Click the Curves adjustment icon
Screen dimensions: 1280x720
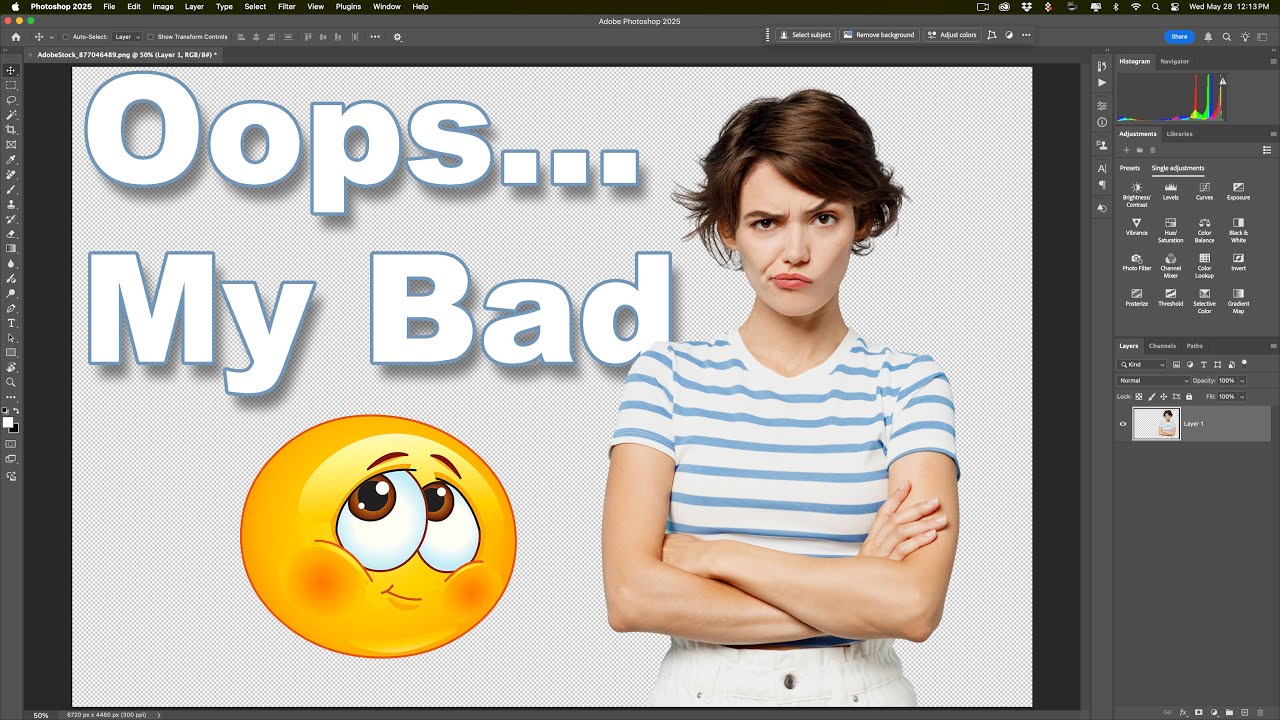(x=1204, y=190)
